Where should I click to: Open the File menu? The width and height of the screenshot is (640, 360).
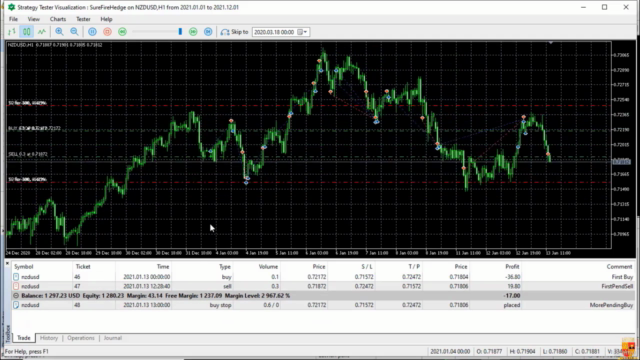[x=13, y=19]
